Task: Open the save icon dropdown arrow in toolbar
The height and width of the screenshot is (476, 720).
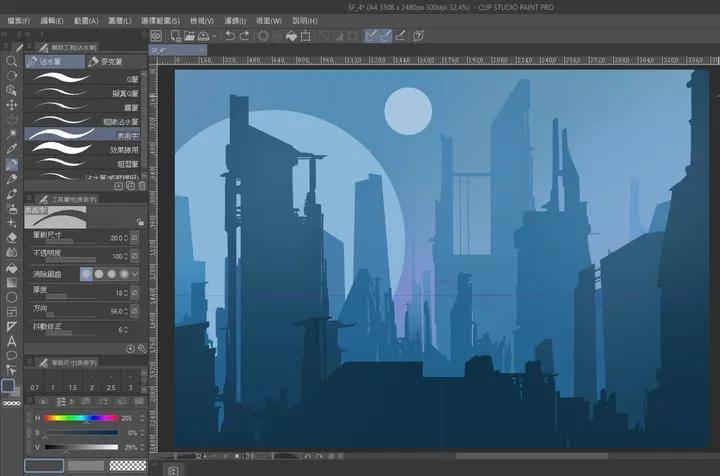Action: pos(213,36)
